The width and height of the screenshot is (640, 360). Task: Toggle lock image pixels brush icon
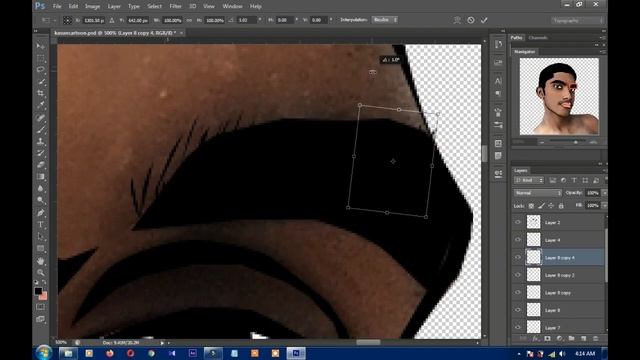point(541,206)
